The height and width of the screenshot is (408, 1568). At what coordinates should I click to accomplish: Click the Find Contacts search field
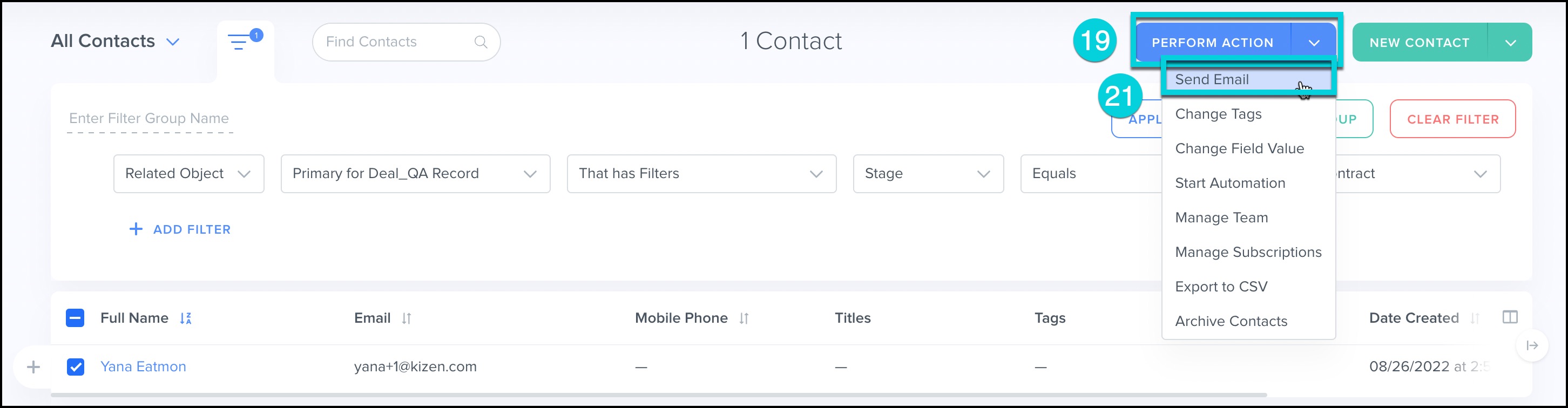[x=396, y=42]
